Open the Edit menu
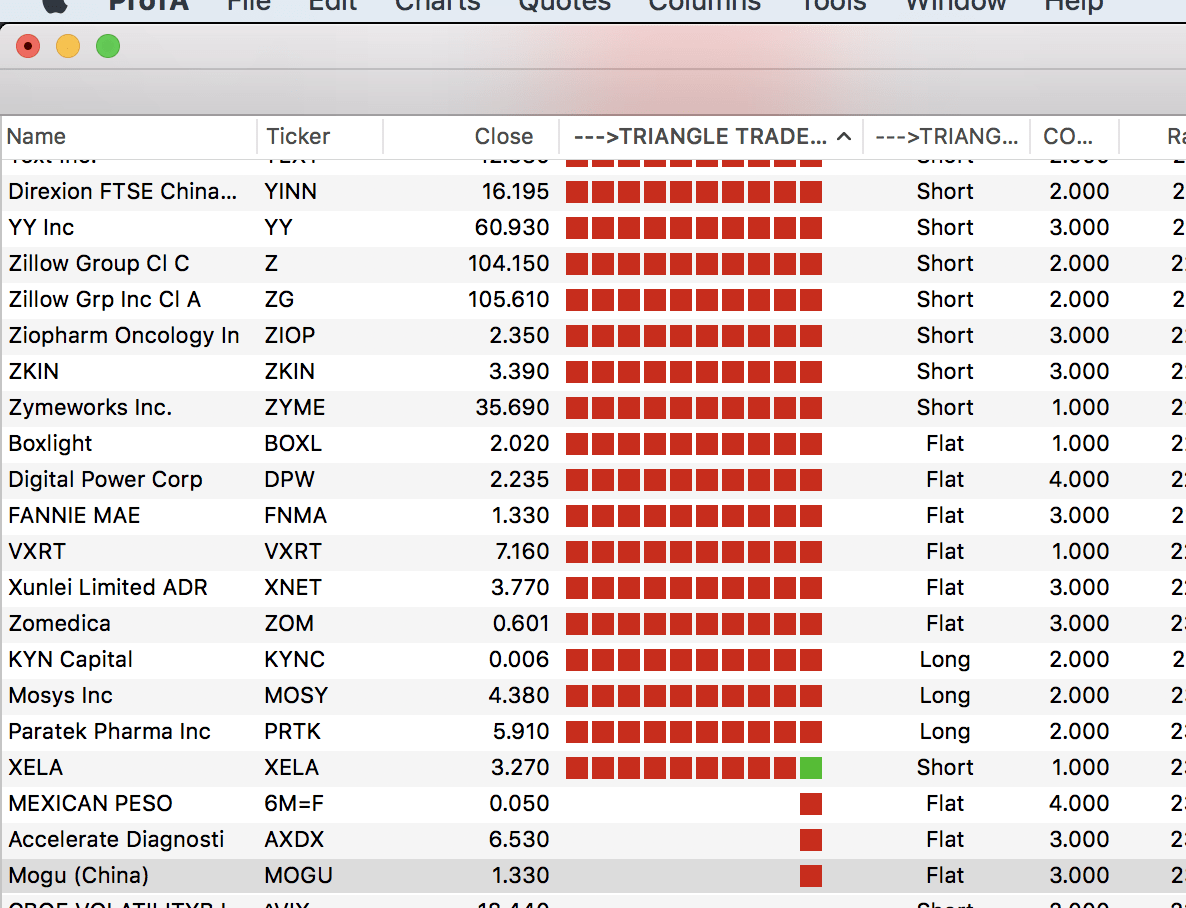This screenshot has height=908, width=1186. click(333, 5)
